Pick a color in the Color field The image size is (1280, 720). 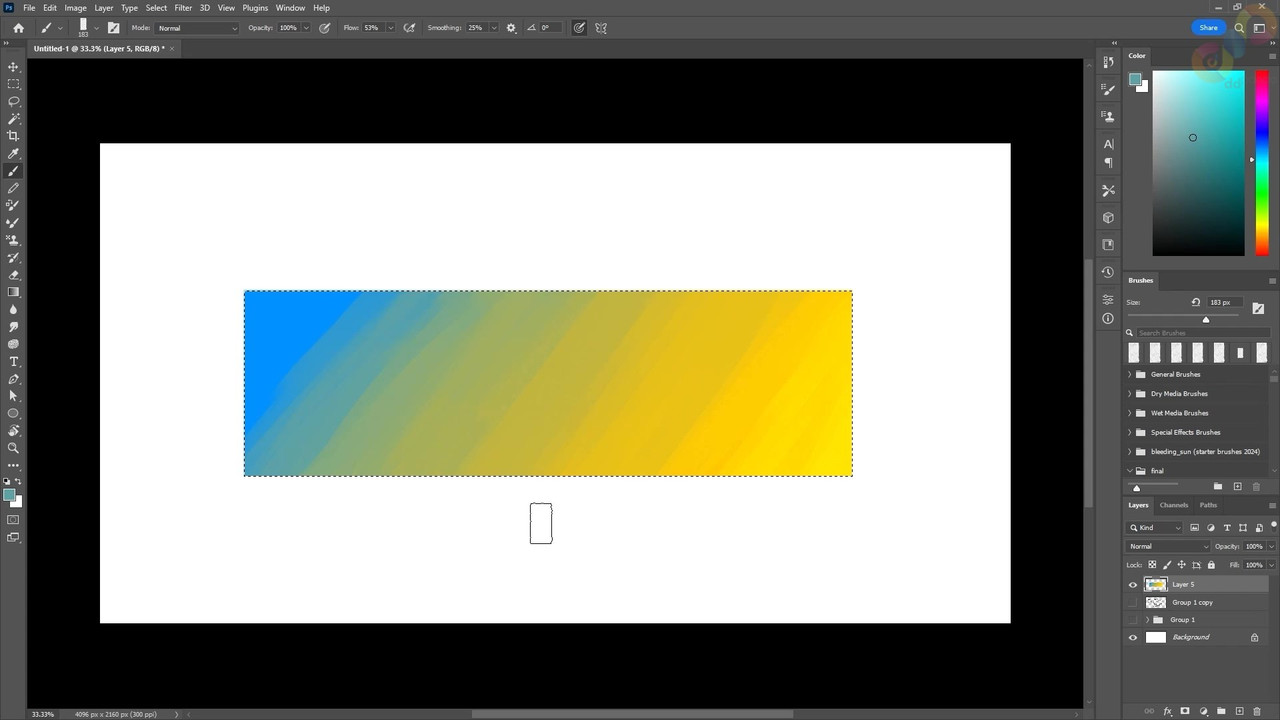point(1198,163)
